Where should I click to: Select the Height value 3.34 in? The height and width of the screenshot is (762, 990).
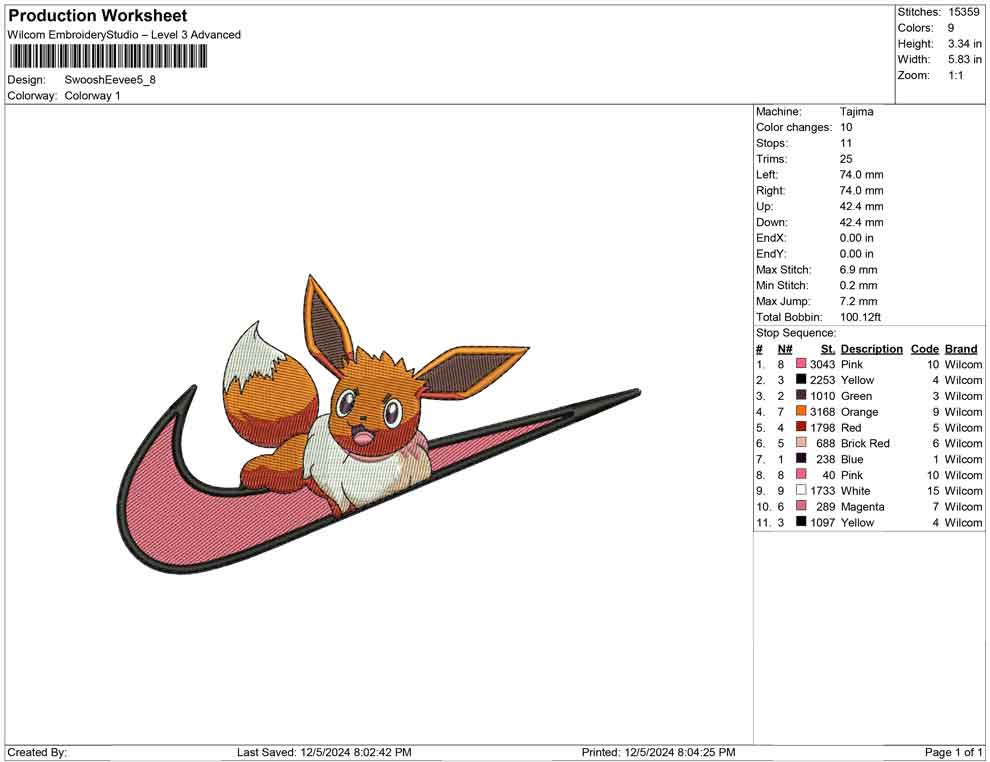[964, 44]
